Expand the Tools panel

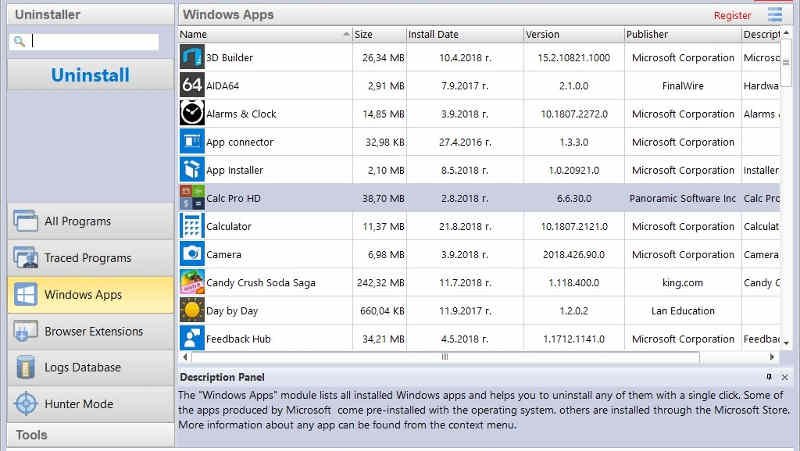[x=91, y=435]
